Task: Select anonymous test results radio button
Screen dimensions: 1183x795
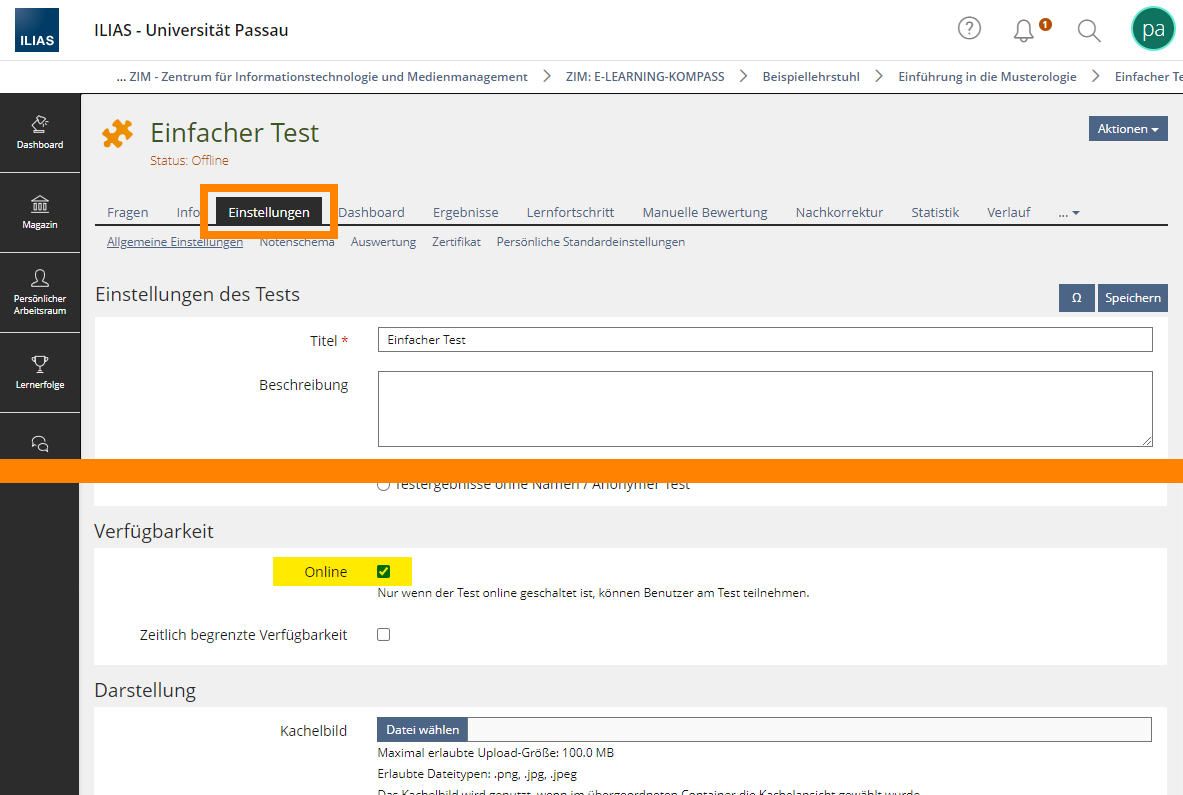Action: [x=383, y=485]
